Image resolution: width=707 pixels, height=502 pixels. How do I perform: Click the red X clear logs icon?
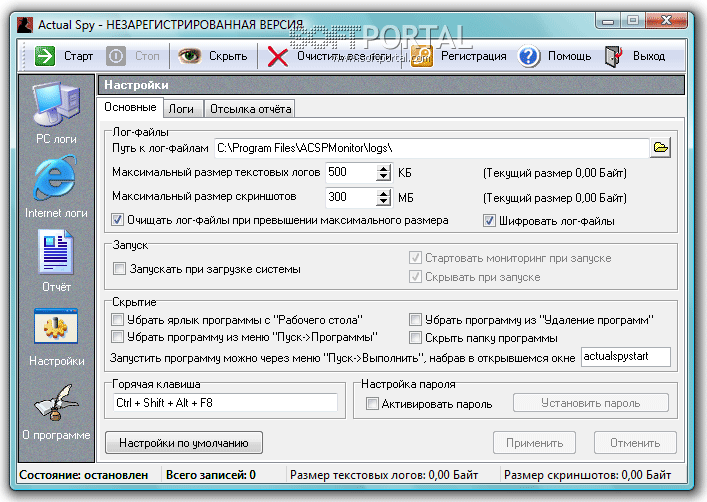[277, 57]
